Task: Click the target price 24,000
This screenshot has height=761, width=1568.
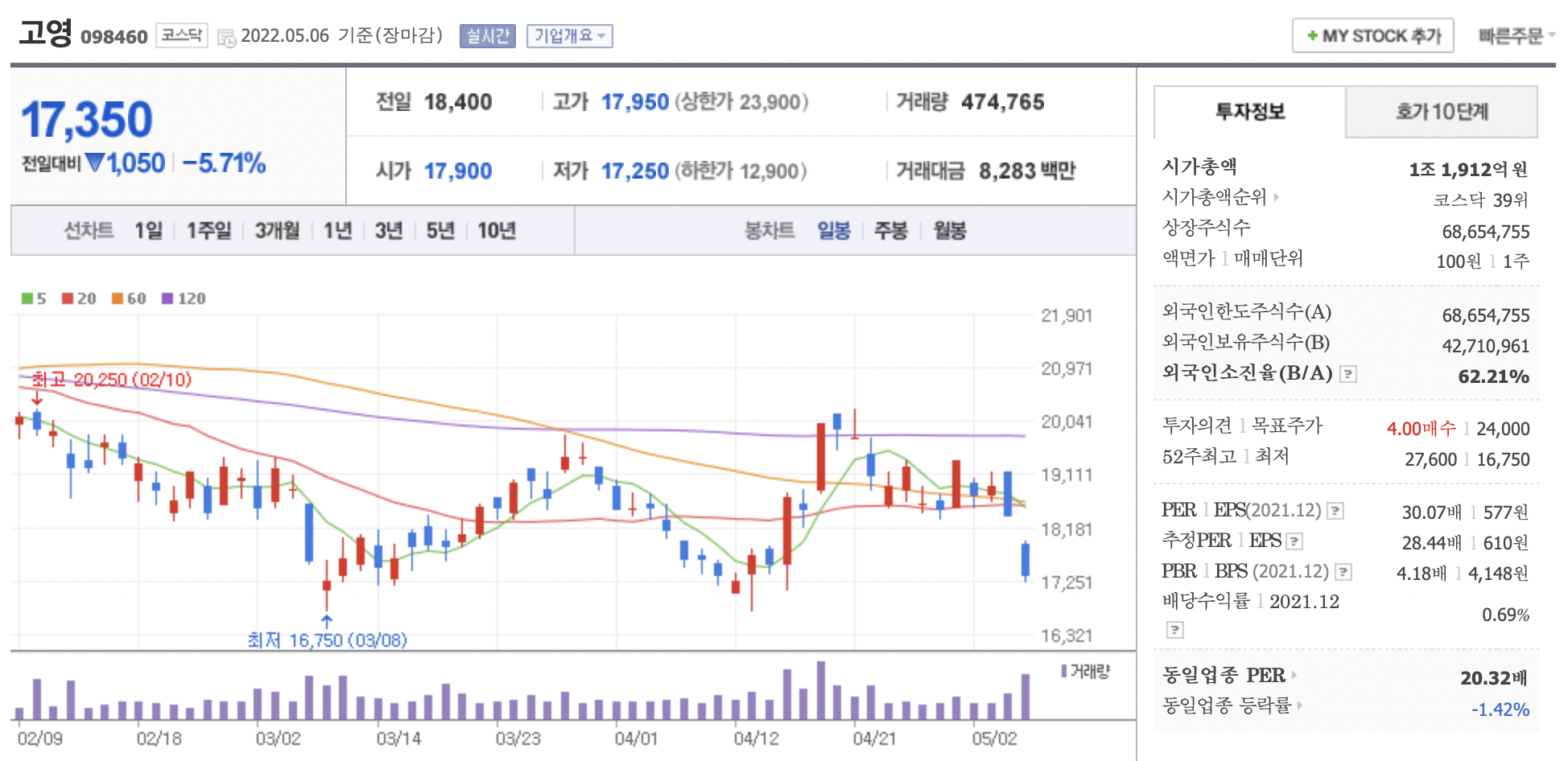Action: pos(1503,429)
